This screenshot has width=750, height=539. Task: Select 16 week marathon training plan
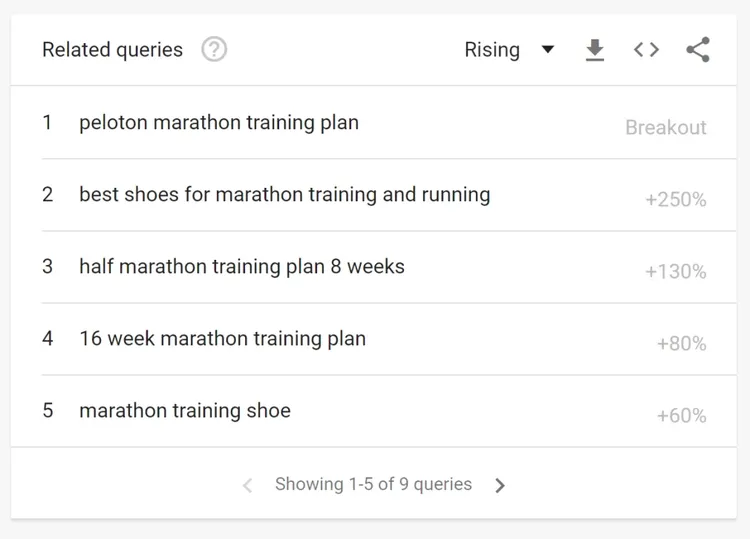[x=222, y=339]
